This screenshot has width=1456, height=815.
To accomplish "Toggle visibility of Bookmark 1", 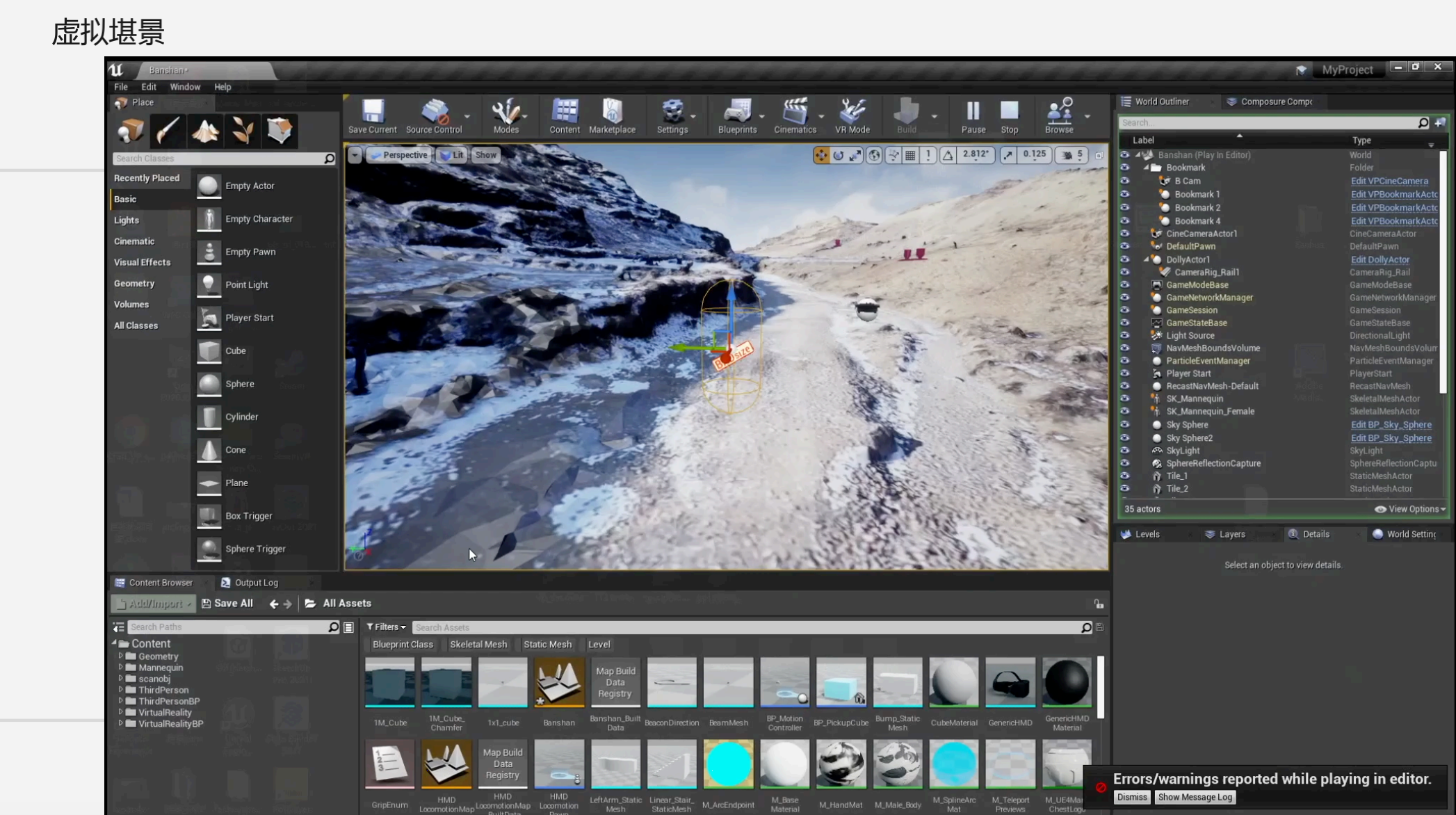I will (1124, 194).
